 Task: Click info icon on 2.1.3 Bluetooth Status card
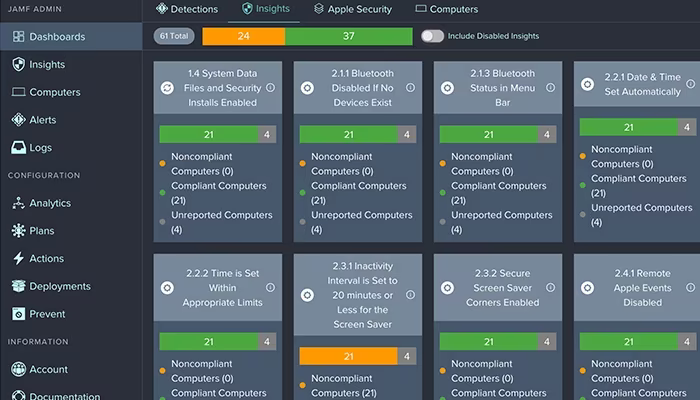click(x=550, y=88)
